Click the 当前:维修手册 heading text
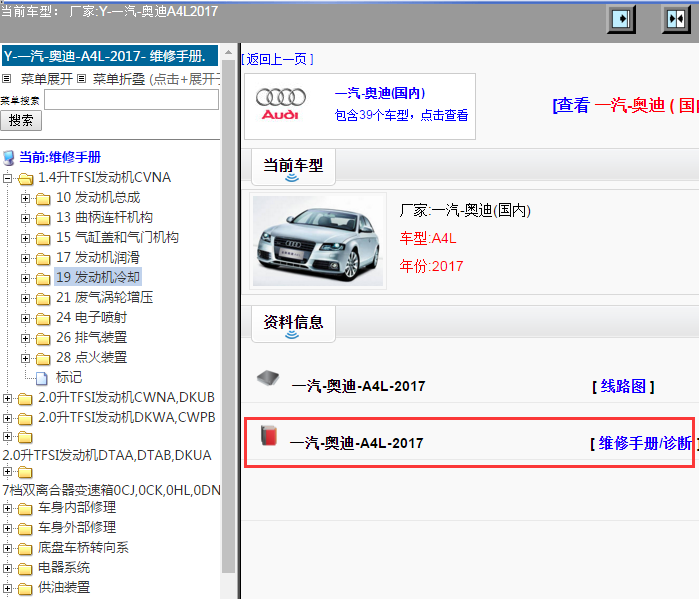The width and height of the screenshot is (699, 599). click(60, 157)
